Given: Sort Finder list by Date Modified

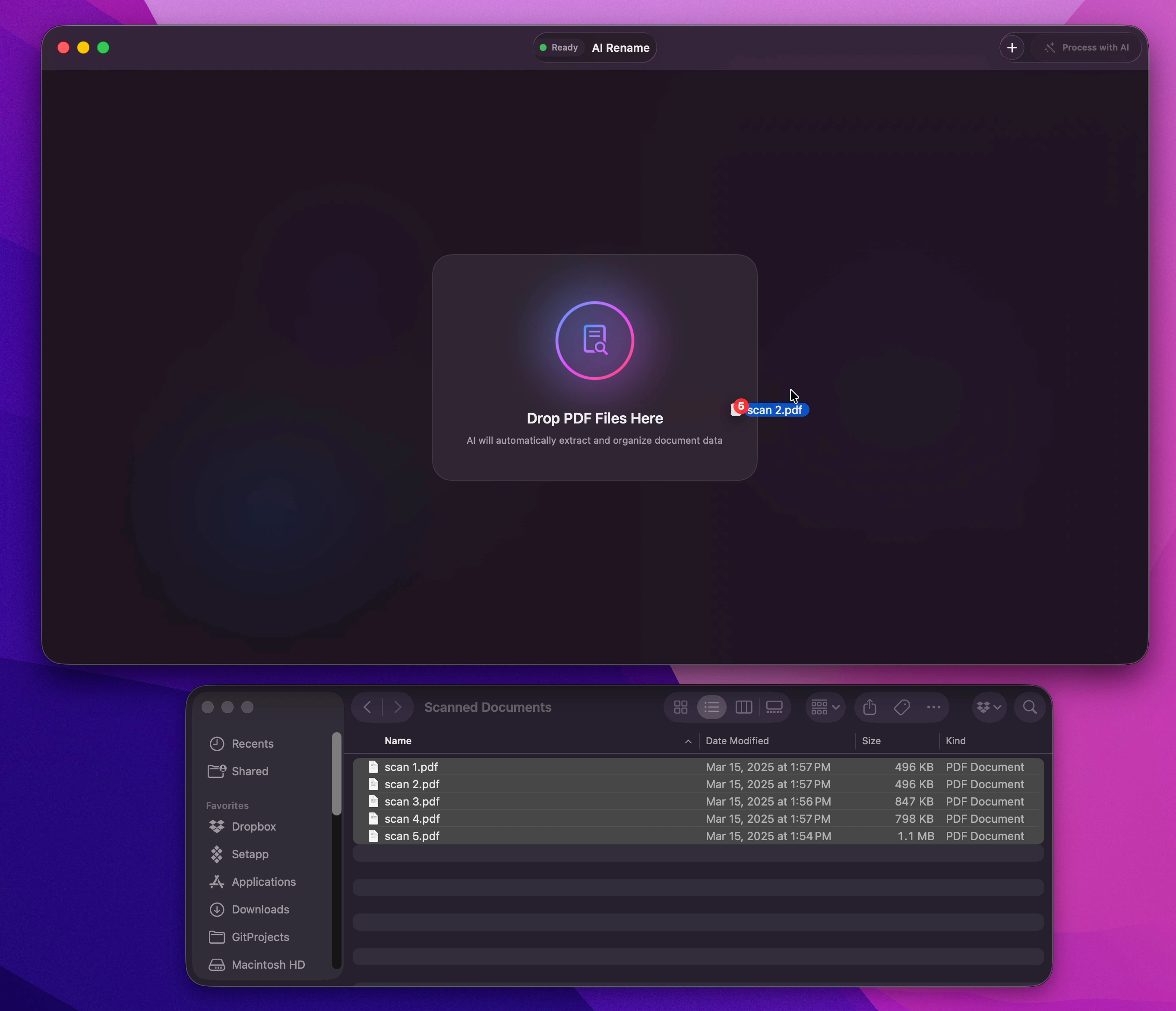Looking at the screenshot, I should [x=737, y=741].
